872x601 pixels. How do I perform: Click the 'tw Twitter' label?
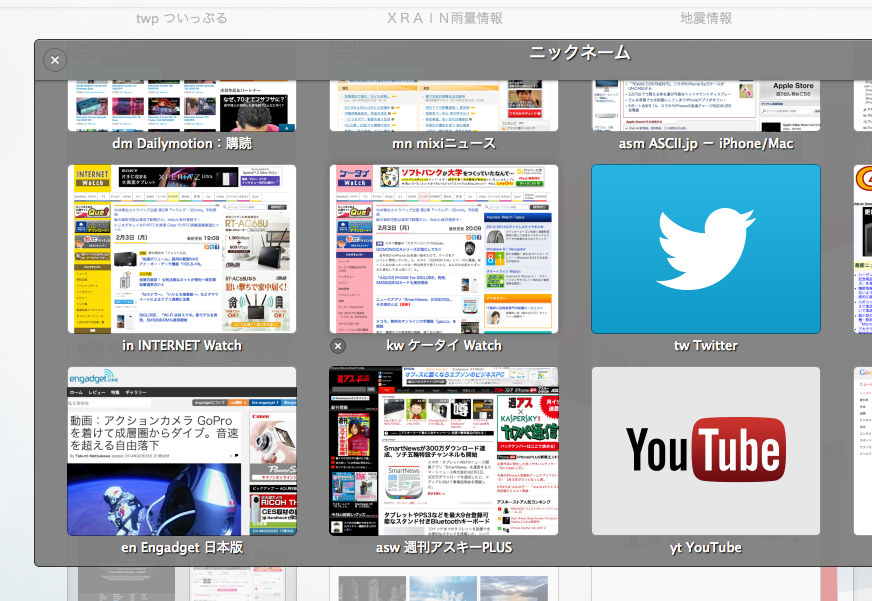[x=706, y=345]
